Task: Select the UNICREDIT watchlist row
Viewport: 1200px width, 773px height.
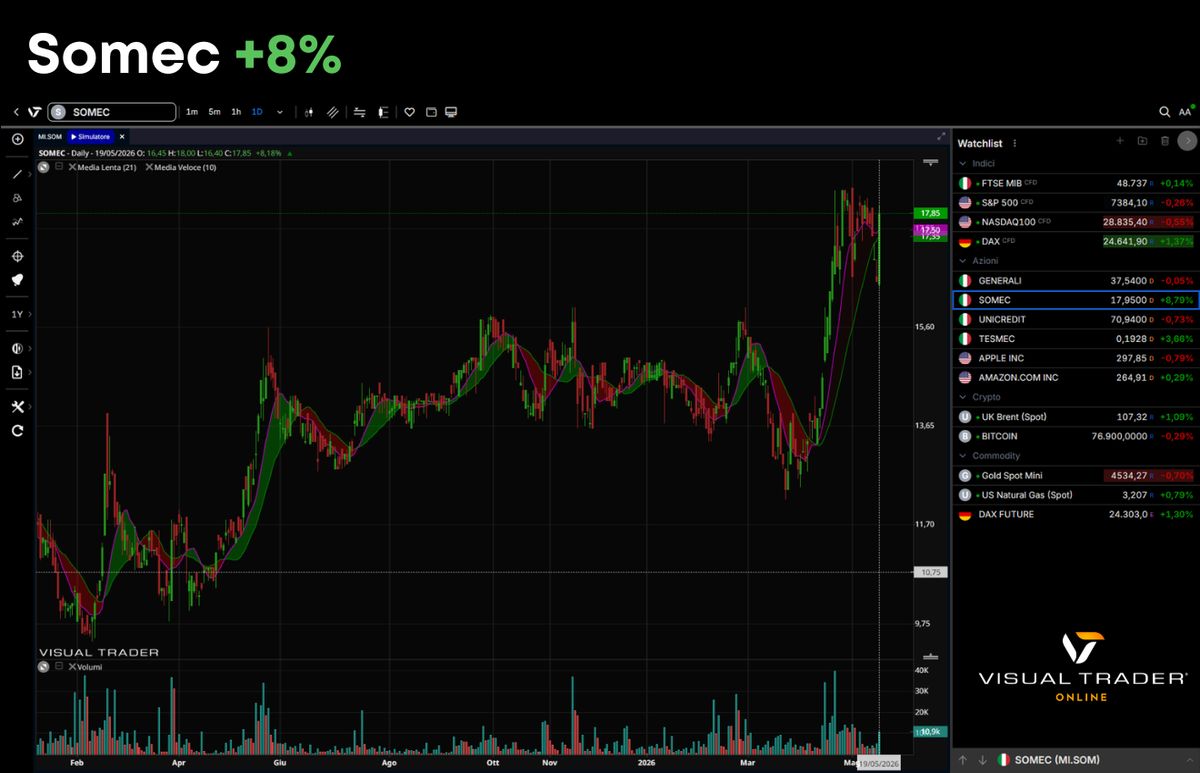Action: pyautogui.click(x=1076, y=319)
